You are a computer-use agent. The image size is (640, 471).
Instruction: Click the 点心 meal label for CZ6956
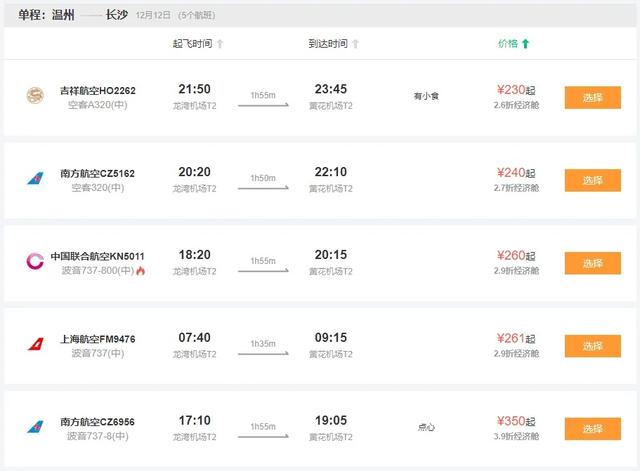[426, 428]
